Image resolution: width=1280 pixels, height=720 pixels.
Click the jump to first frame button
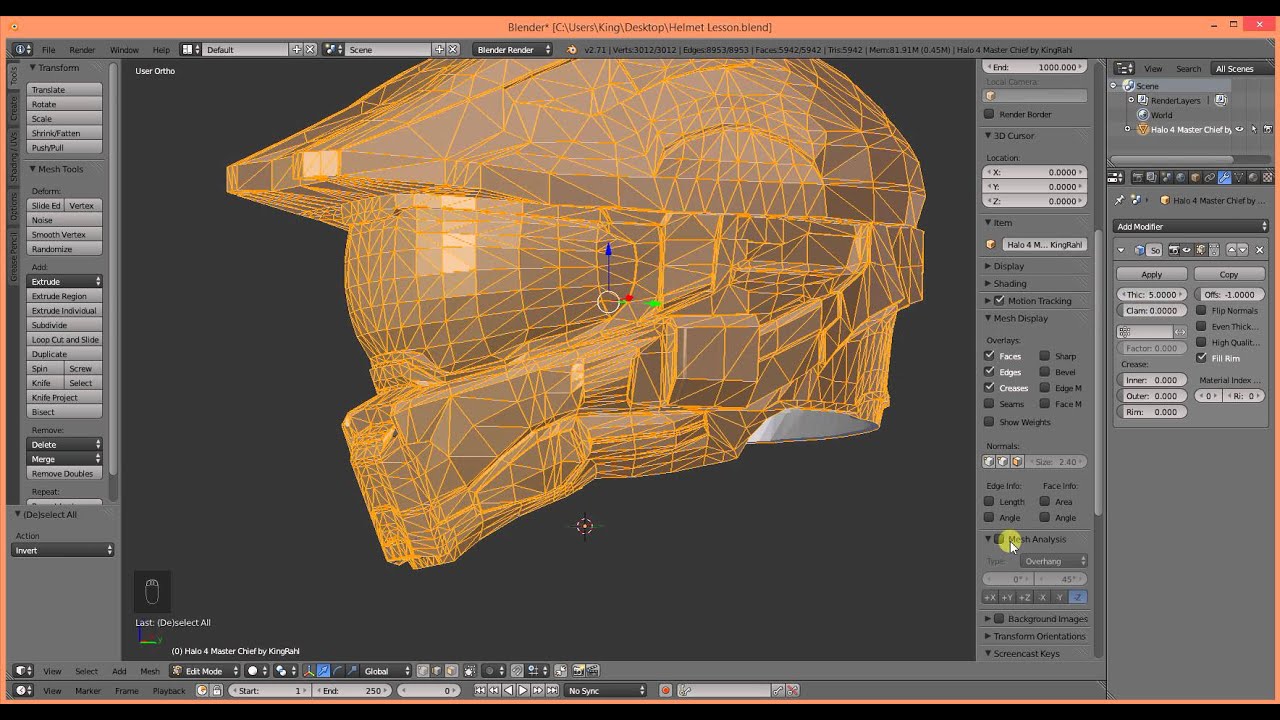coord(480,691)
